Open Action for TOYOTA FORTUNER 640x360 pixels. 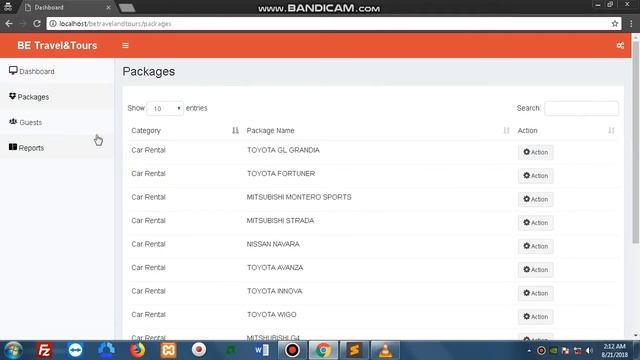point(536,176)
